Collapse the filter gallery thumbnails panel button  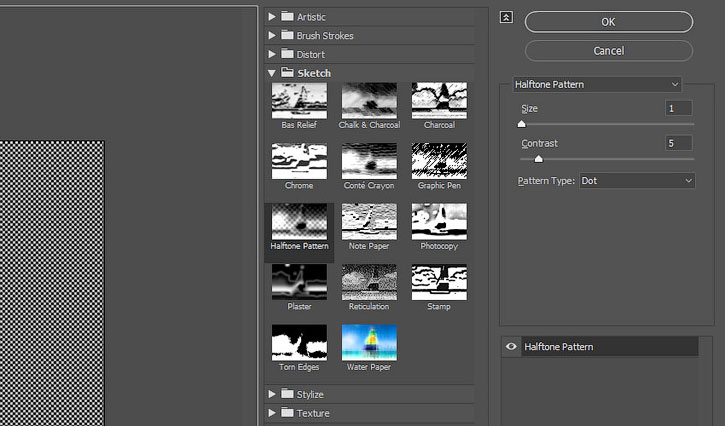[x=506, y=18]
